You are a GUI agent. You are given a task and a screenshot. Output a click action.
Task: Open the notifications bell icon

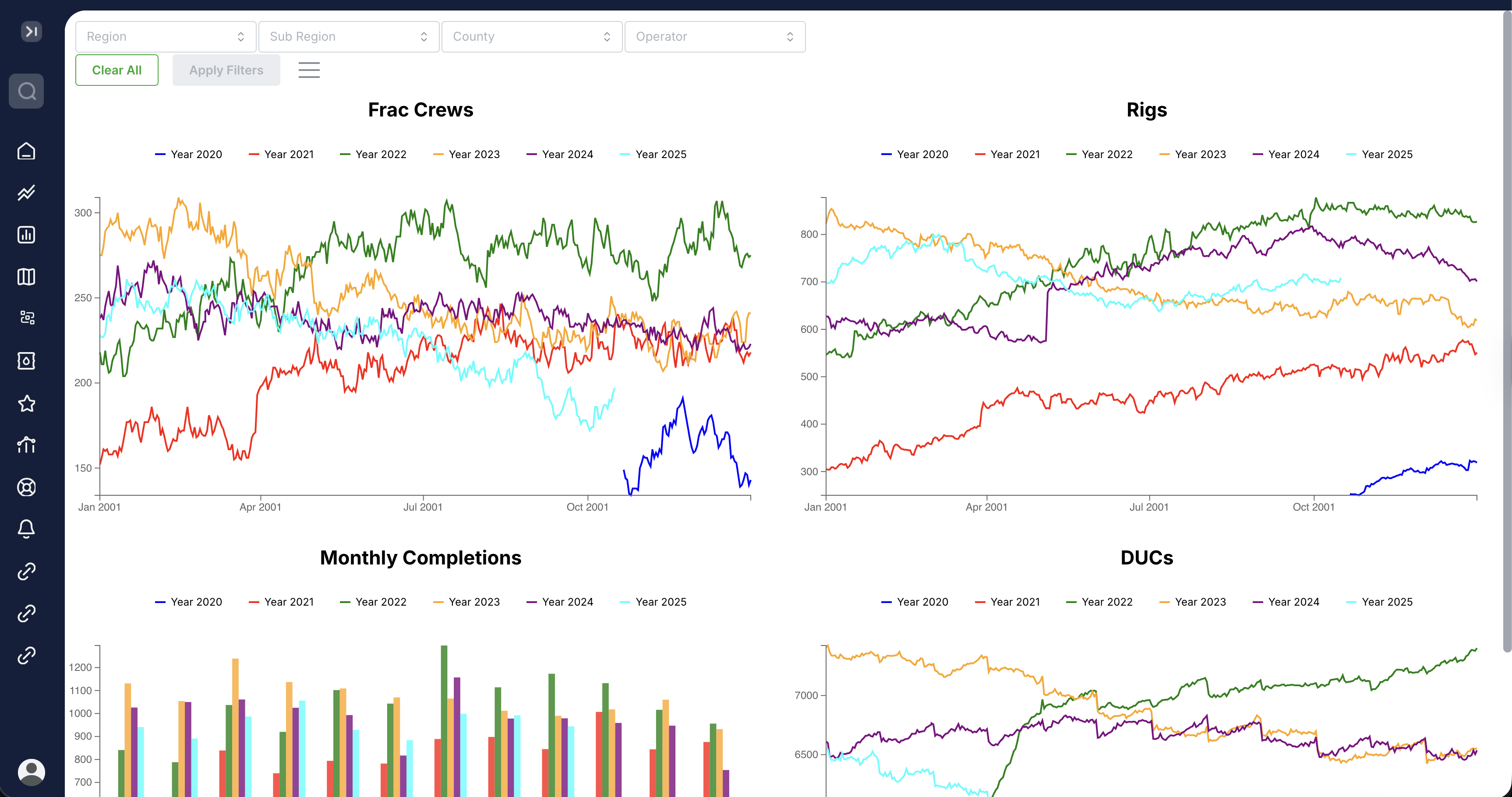pyautogui.click(x=26, y=529)
